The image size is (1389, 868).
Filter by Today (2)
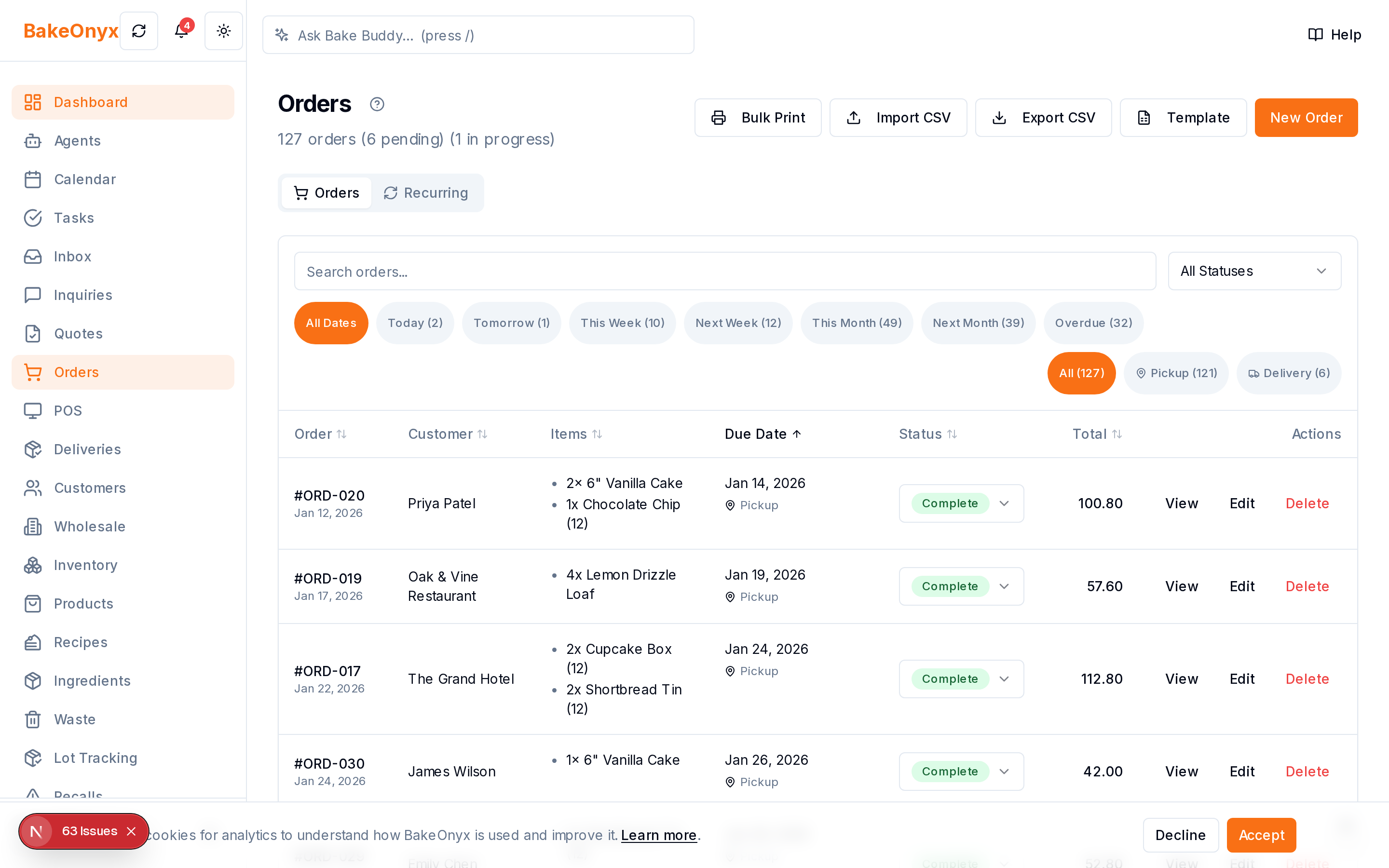point(415,323)
